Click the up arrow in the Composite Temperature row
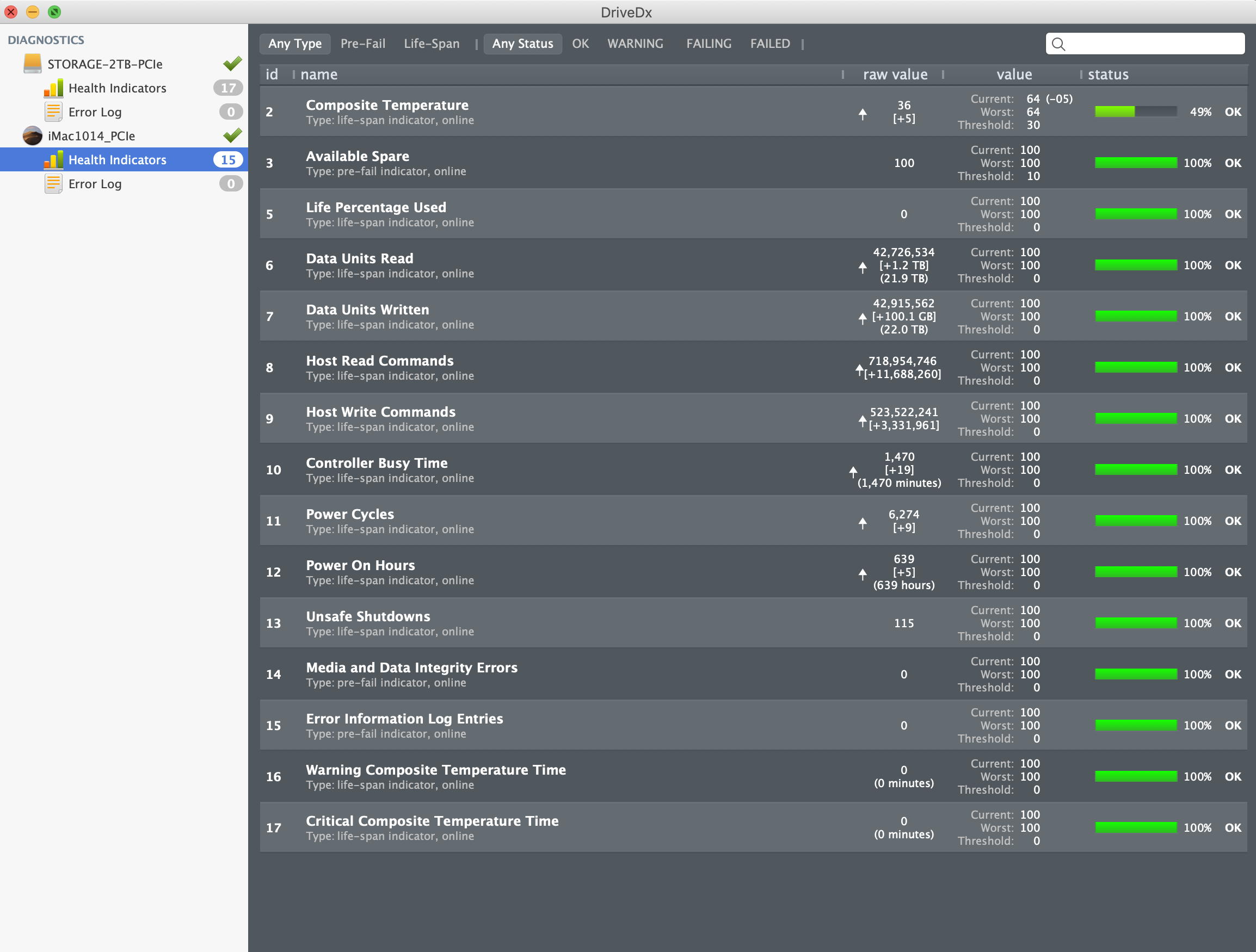Viewport: 1256px width, 952px height. tap(863, 114)
